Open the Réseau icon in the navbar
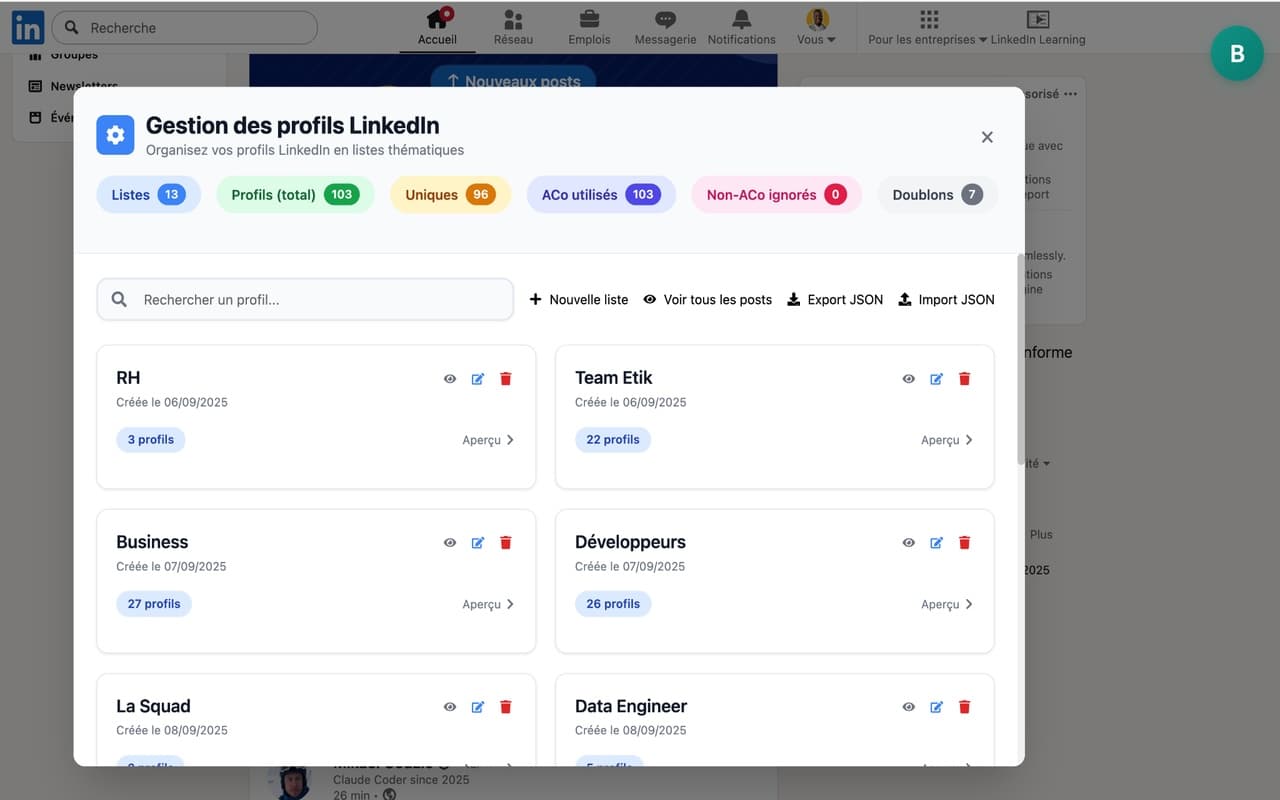The image size is (1280, 800). tap(513, 19)
